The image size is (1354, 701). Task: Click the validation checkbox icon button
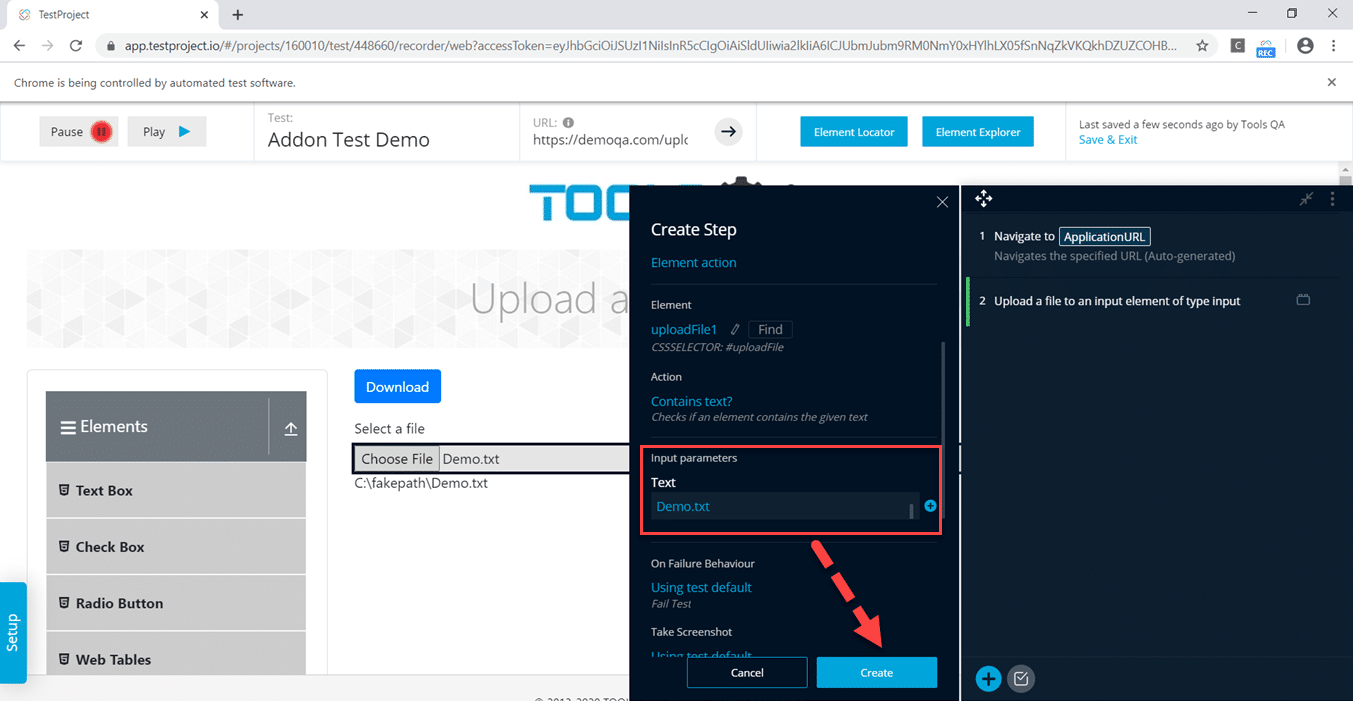pos(1021,679)
